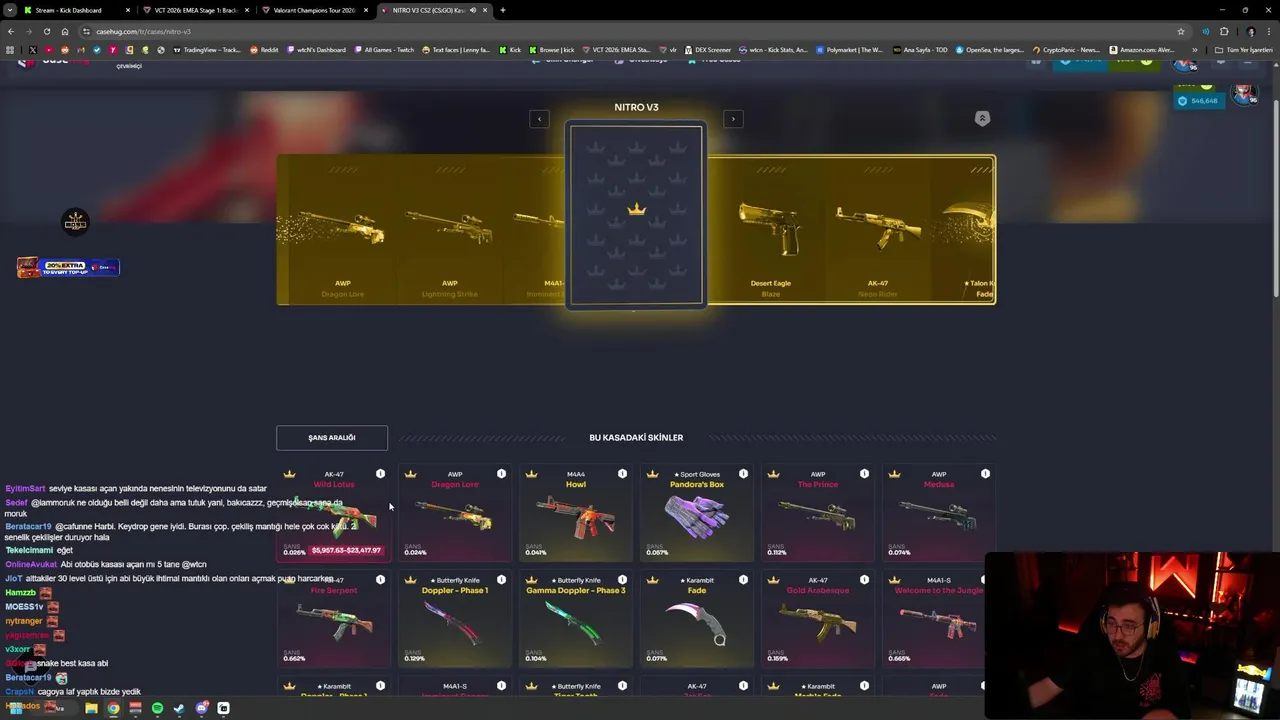Open info icon on AWP The Prince card

click(864, 474)
